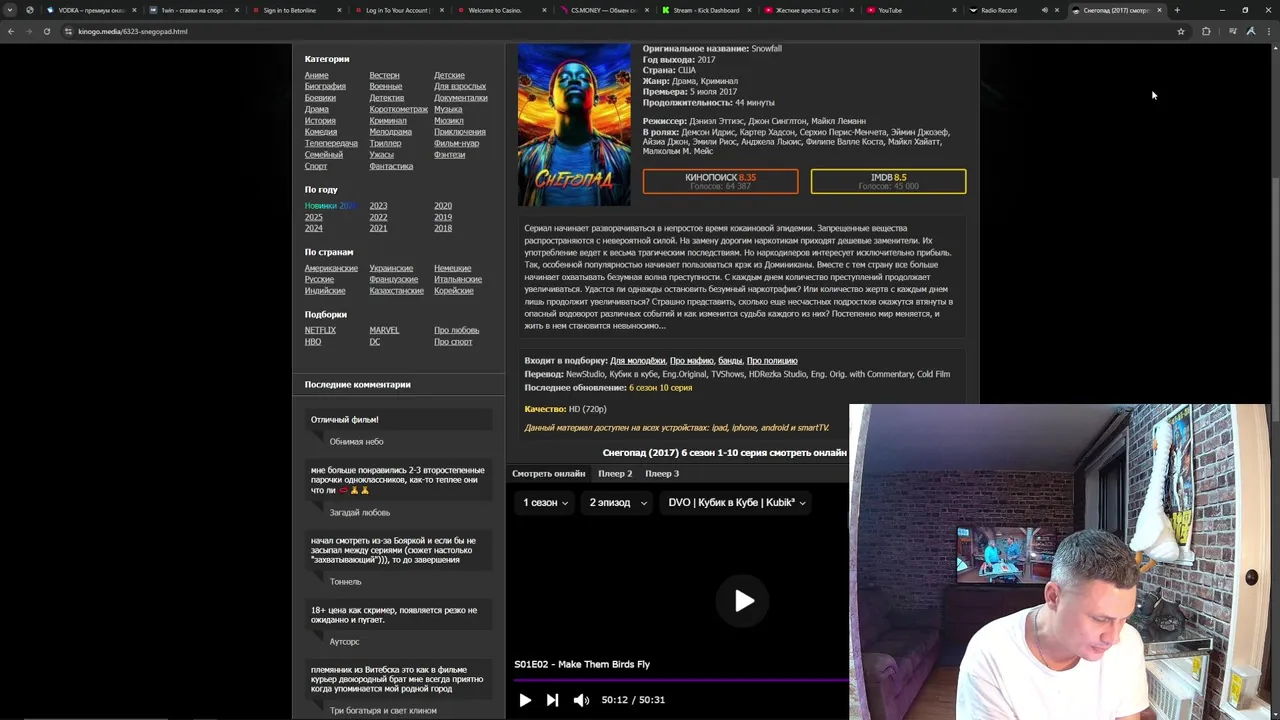The image size is (1280, 720).
Task: Open the 'Новинки' by-year link
Action: pos(330,206)
